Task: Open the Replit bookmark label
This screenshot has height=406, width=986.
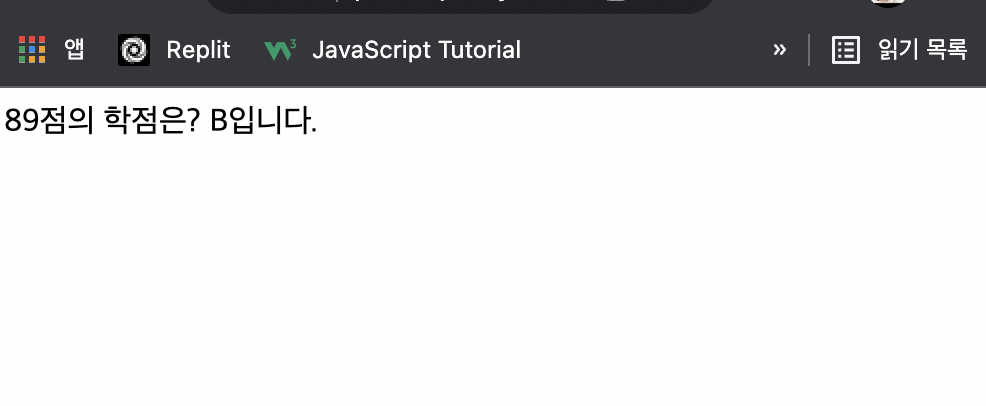Action: (198, 49)
